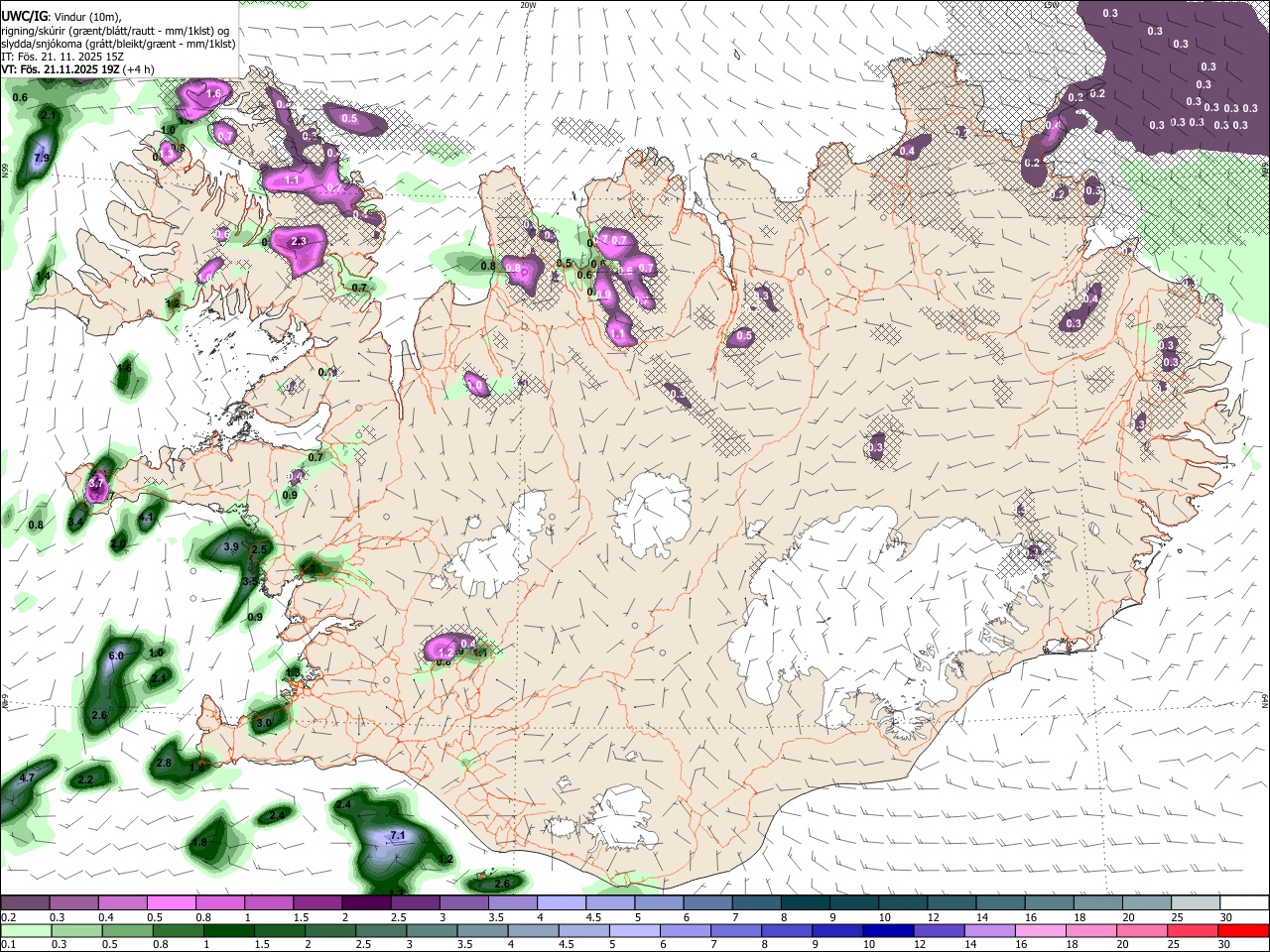1270x952 pixels.
Task: Click the 4.7 rain value label
Action: point(27,778)
